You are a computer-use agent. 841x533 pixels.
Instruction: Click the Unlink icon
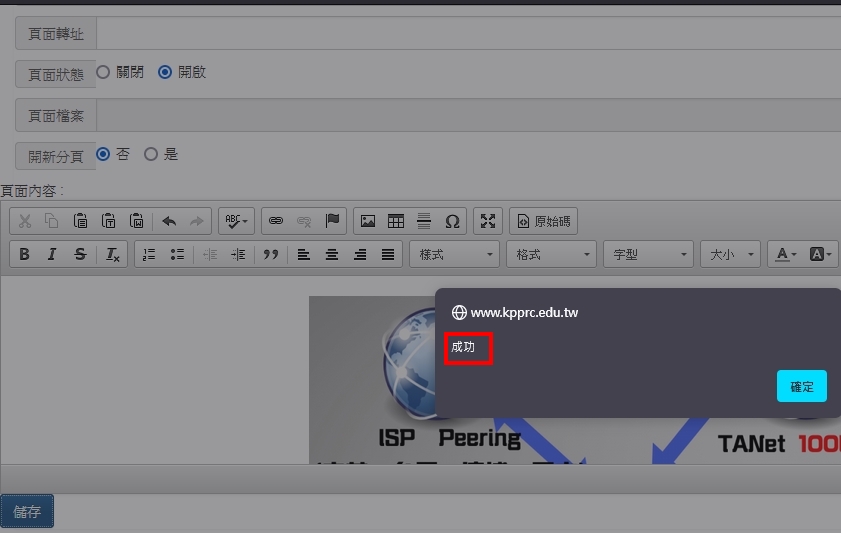point(304,221)
